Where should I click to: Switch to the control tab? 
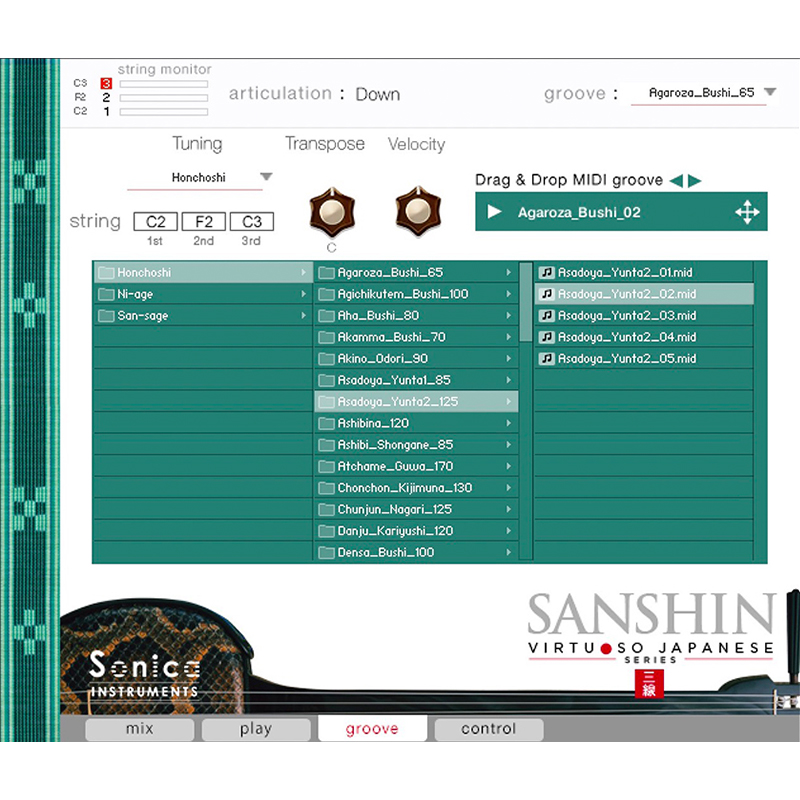click(x=489, y=729)
